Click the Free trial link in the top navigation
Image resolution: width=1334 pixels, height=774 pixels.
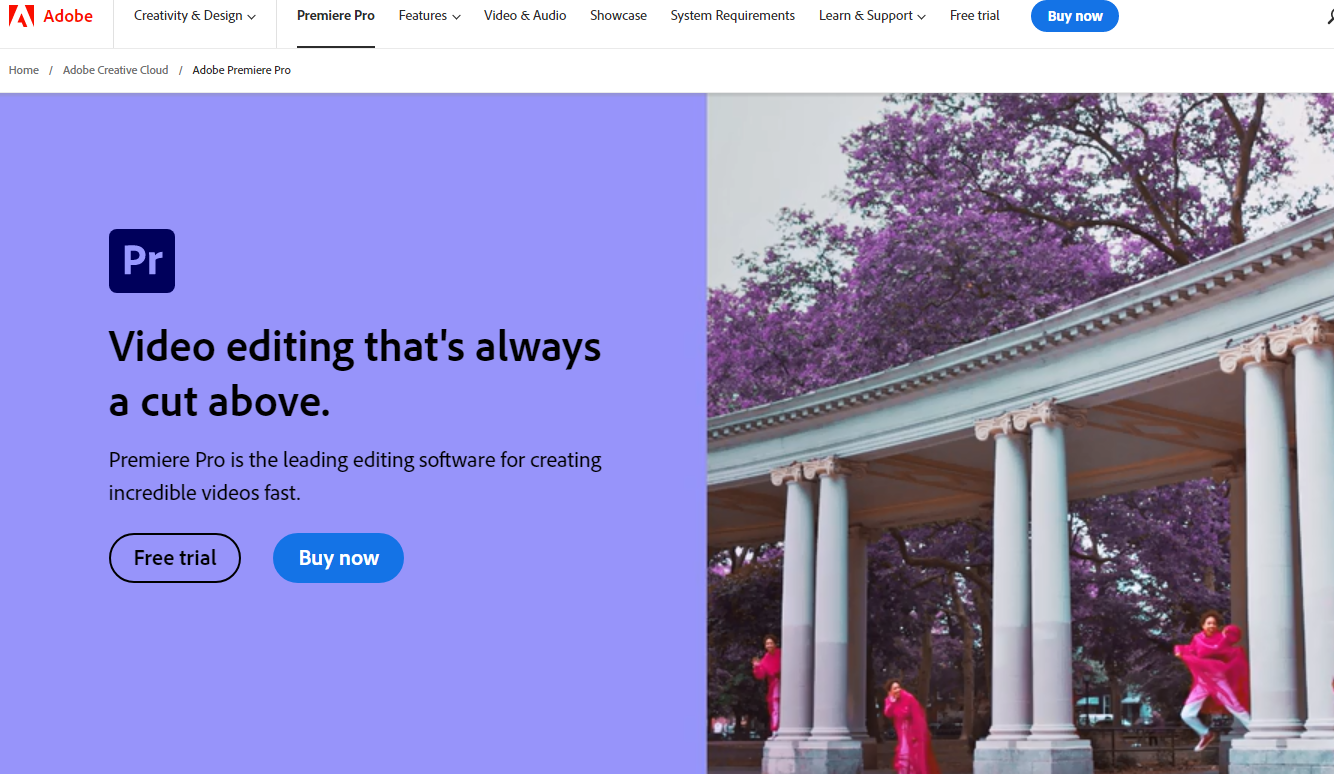pos(974,16)
